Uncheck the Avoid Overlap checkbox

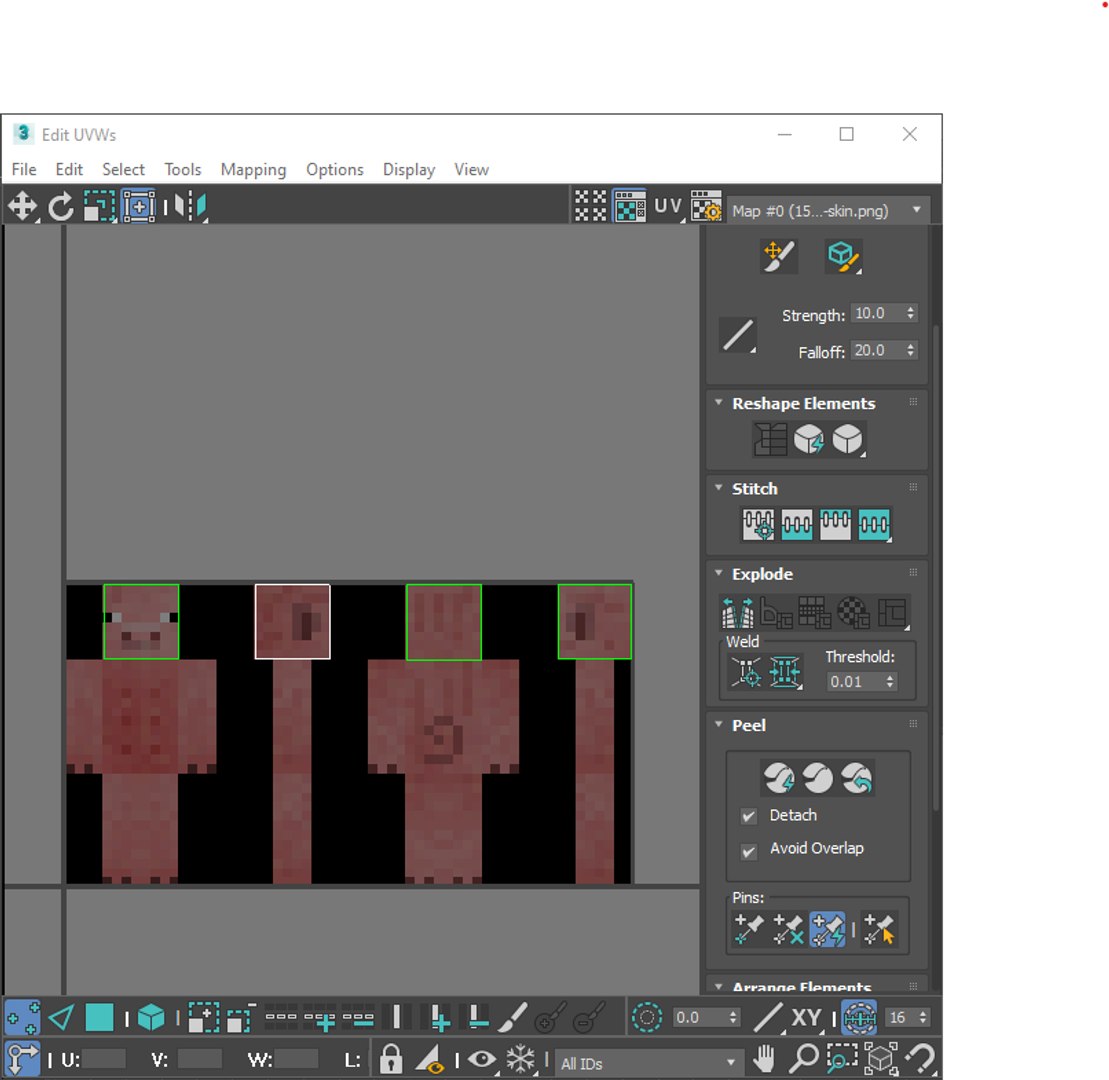click(x=748, y=851)
